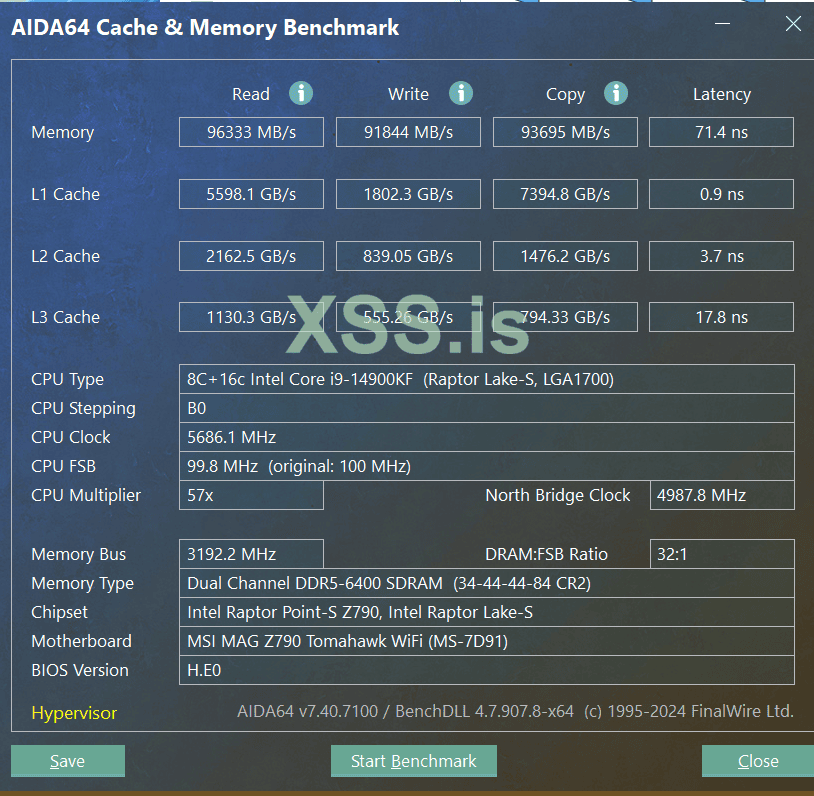Click the Write column header label
814x796 pixels.
pos(408,94)
